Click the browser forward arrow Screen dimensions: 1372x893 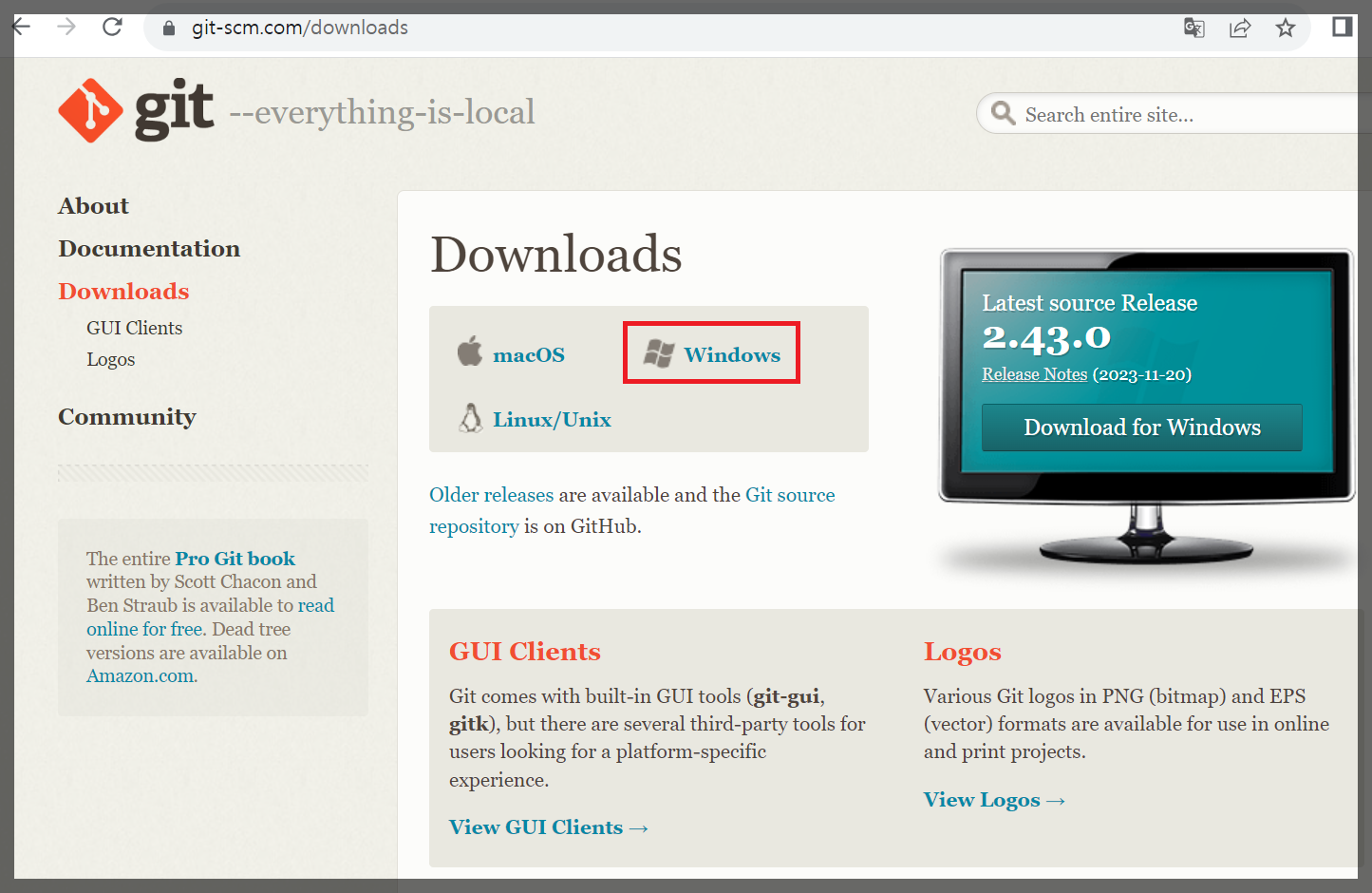tap(66, 27)
